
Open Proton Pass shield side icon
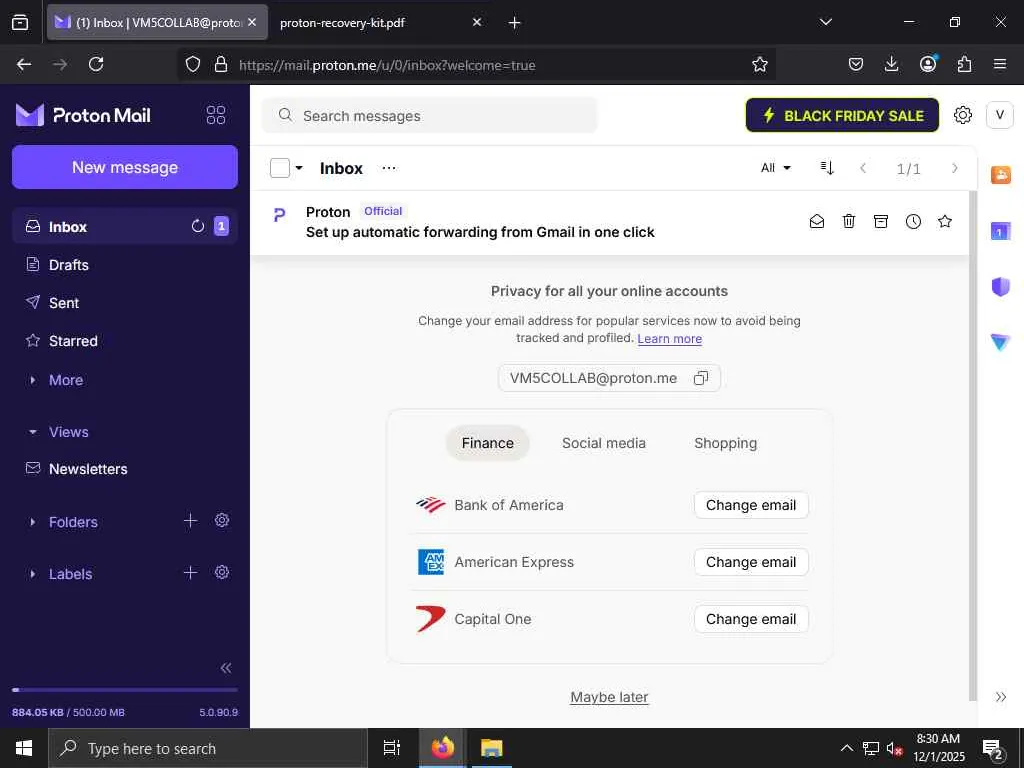(x=1000, y=286)
